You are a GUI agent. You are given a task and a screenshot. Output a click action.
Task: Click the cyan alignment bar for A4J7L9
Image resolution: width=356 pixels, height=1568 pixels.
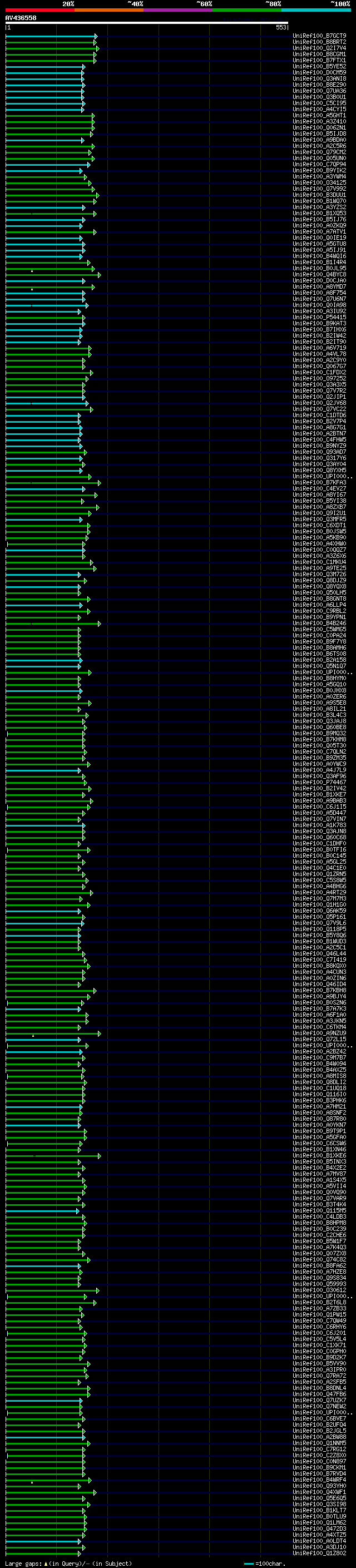43,770
